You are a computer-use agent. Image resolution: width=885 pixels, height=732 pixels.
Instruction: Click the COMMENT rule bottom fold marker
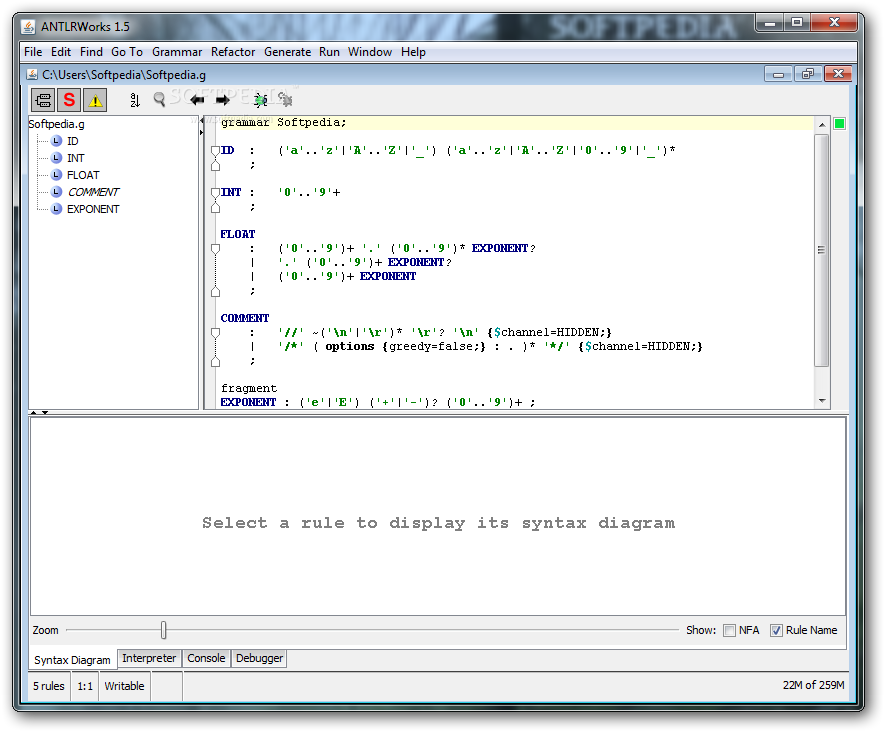(x=215, y=362)
